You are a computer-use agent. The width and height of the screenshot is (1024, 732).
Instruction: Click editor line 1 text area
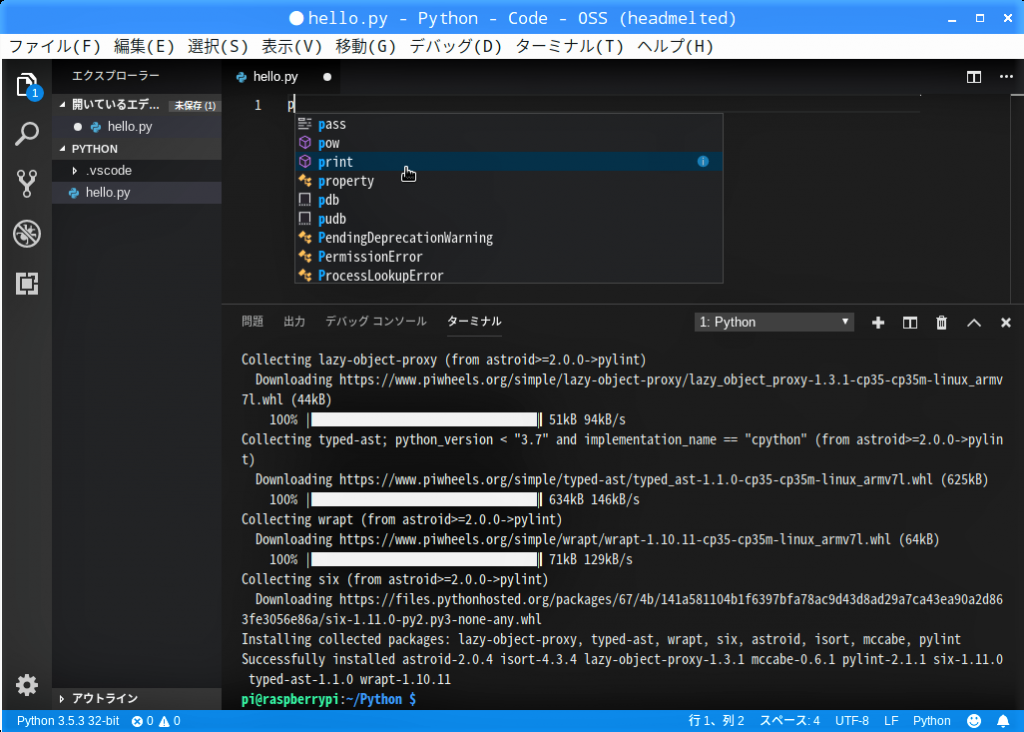click(x=603, y=104)
